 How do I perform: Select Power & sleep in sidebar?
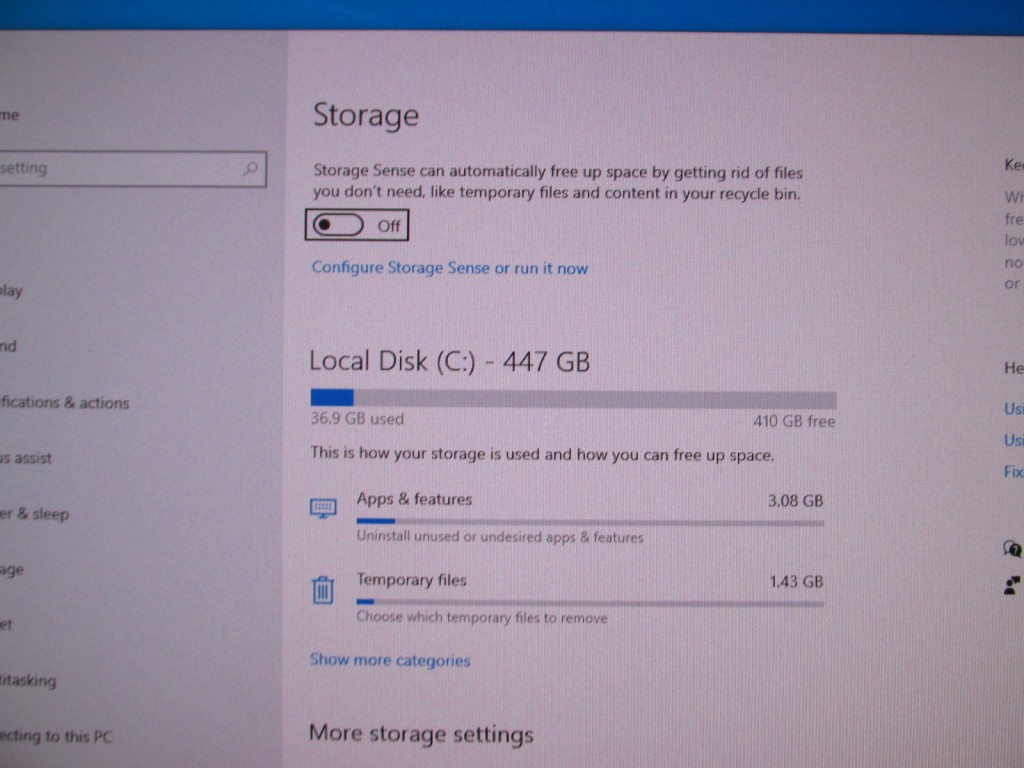point(34,514)
